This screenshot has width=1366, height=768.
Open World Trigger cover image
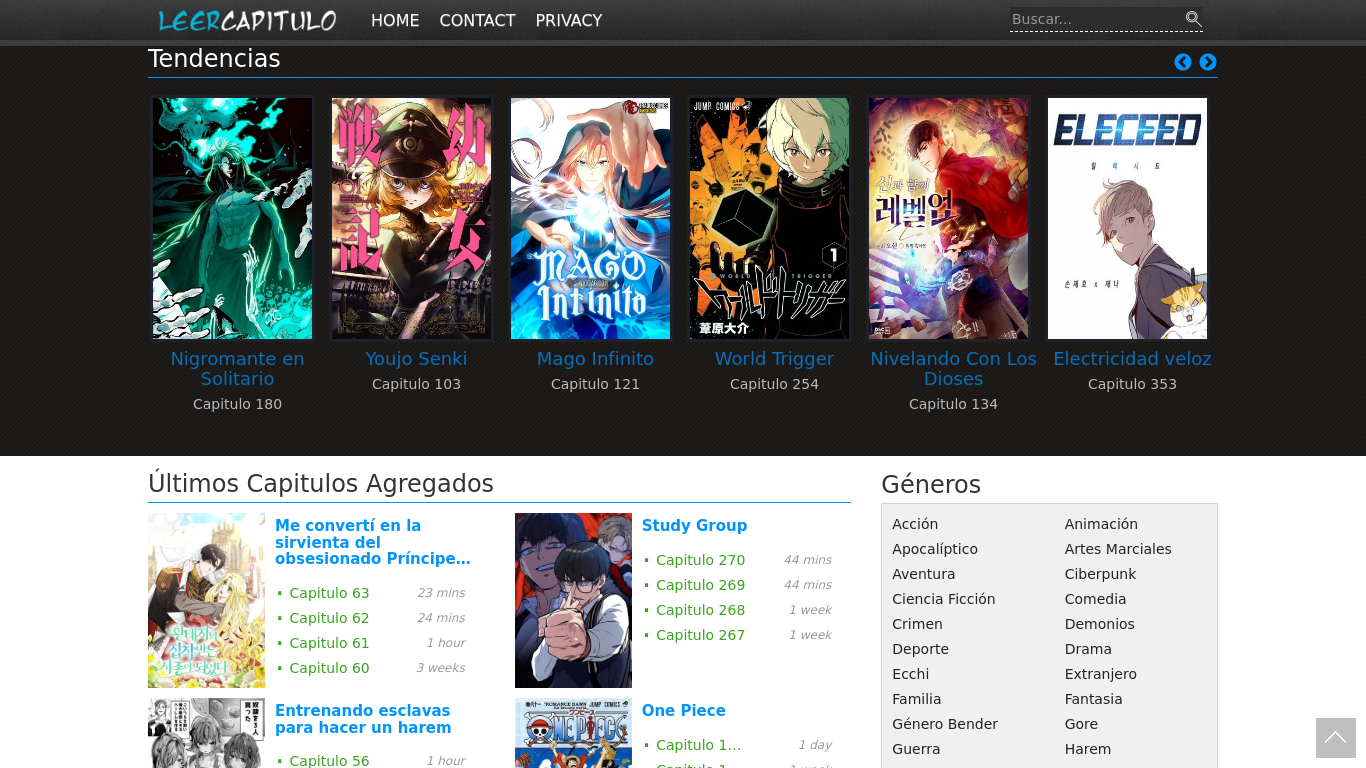(769, 218)
